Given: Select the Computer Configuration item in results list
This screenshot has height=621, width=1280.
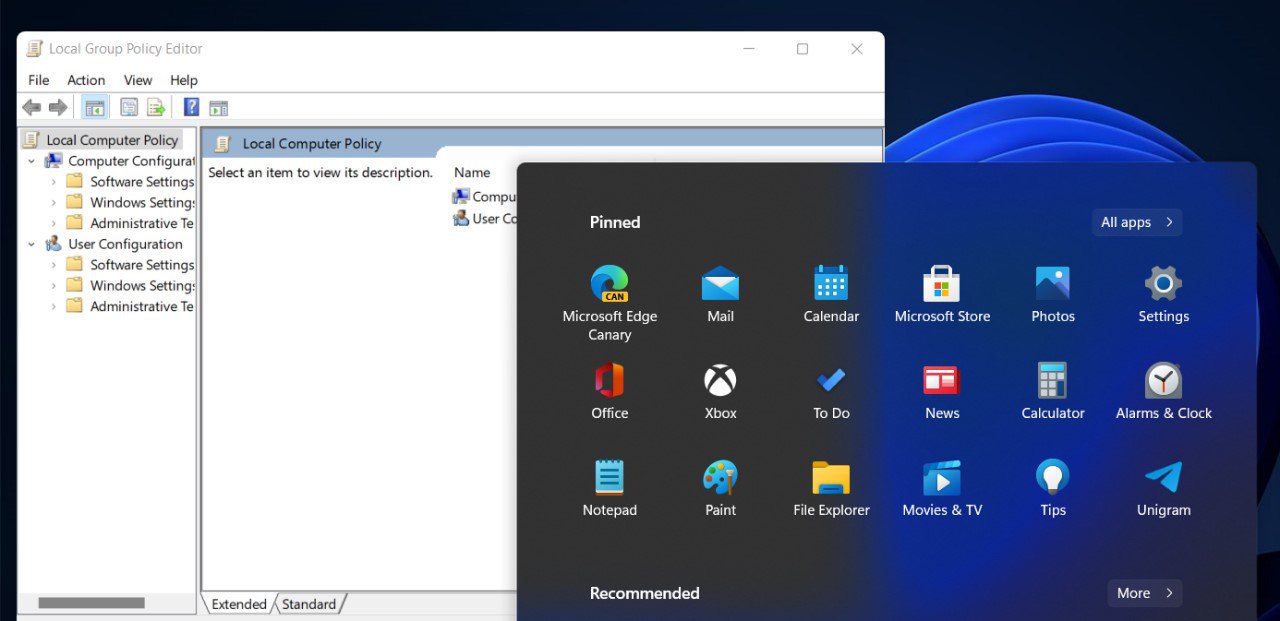Looking at the screenshot, I should tap(484, 197).
